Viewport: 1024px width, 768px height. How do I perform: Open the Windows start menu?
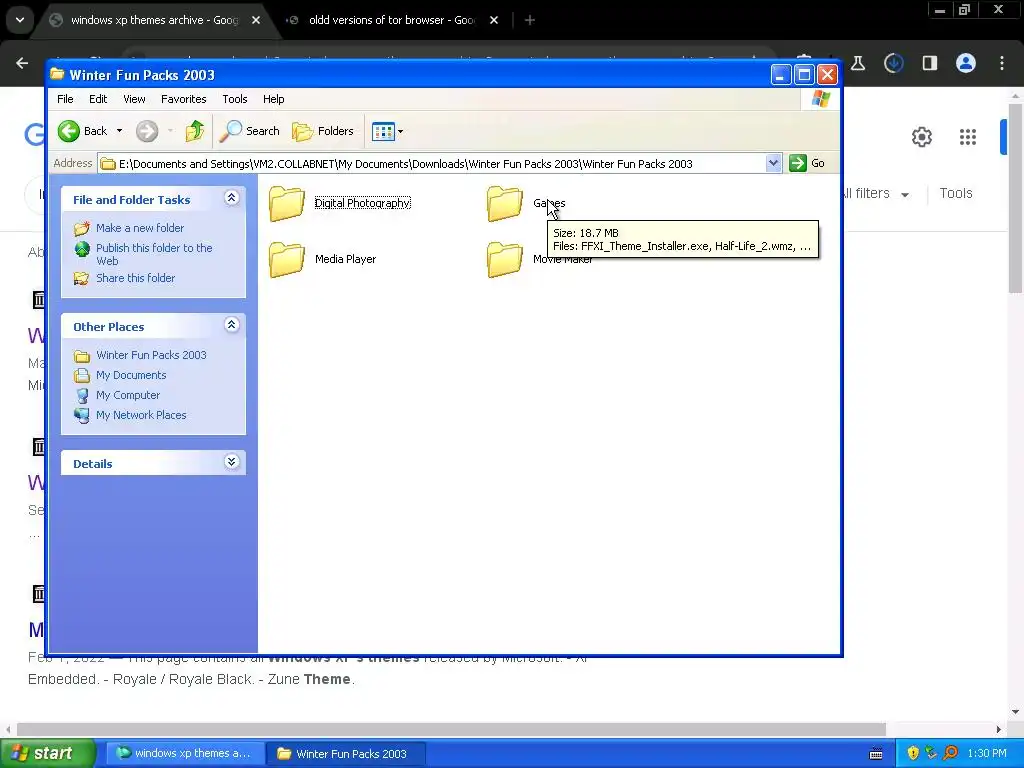[48, 754]
